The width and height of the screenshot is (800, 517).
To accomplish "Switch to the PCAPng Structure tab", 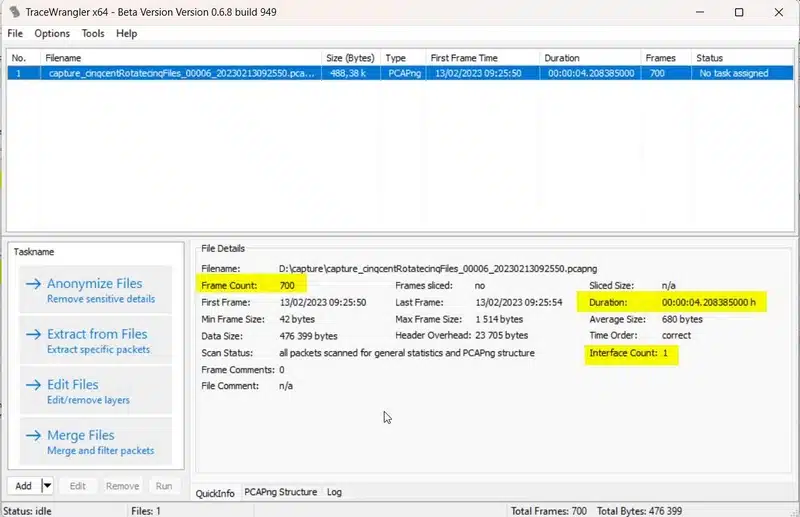I will tap(281, 492).
